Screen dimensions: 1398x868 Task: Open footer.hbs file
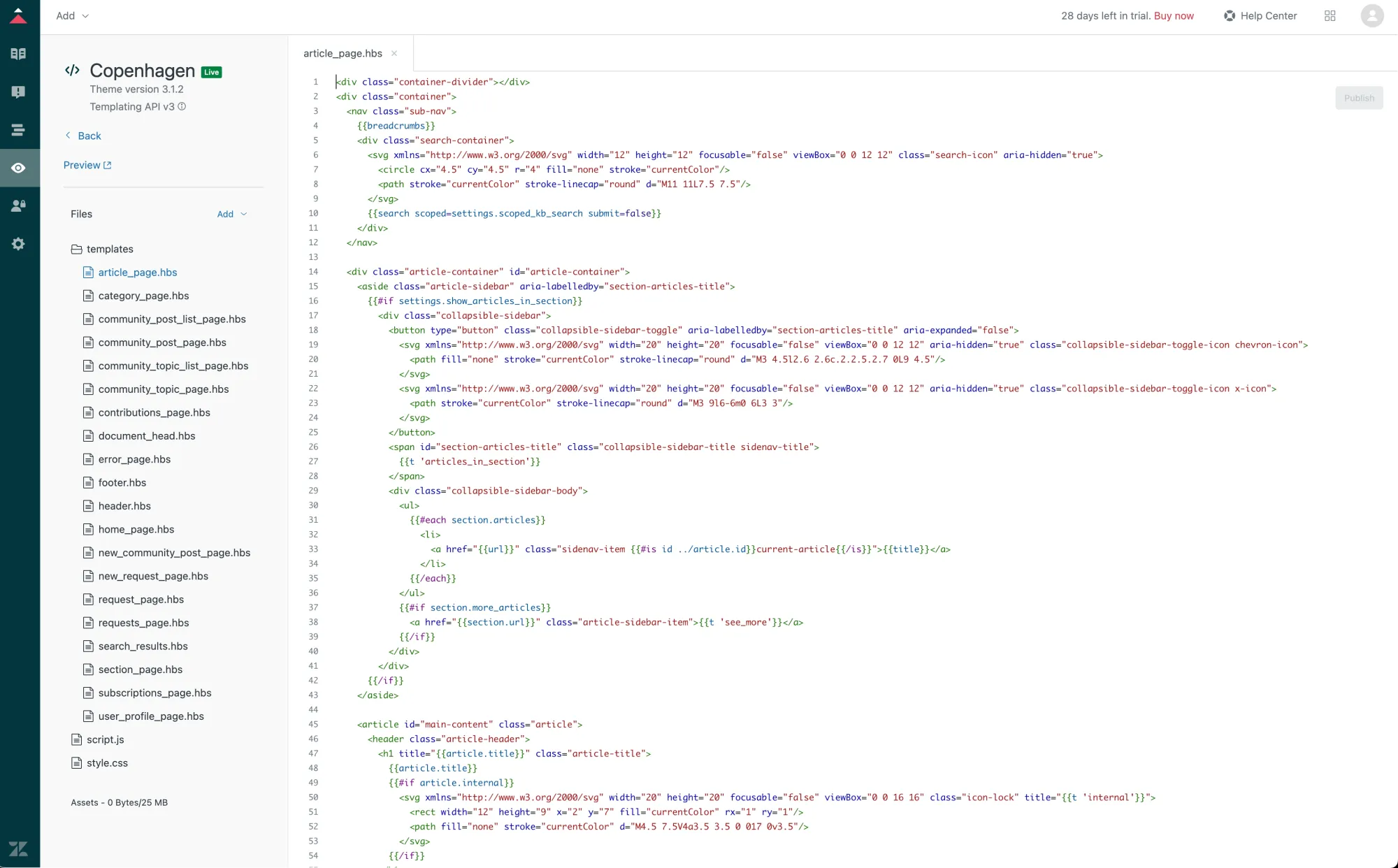point(115,483)
